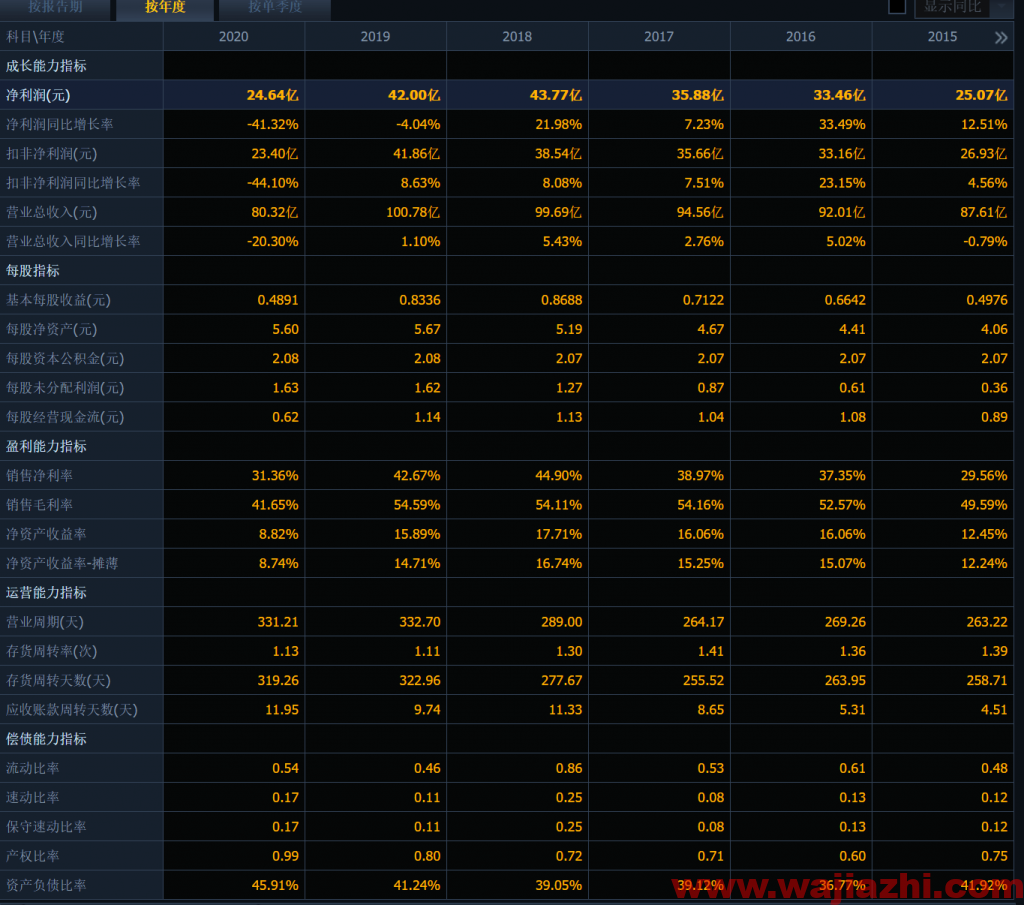Select the 扣非净利润同比增长率 row label

73,183
